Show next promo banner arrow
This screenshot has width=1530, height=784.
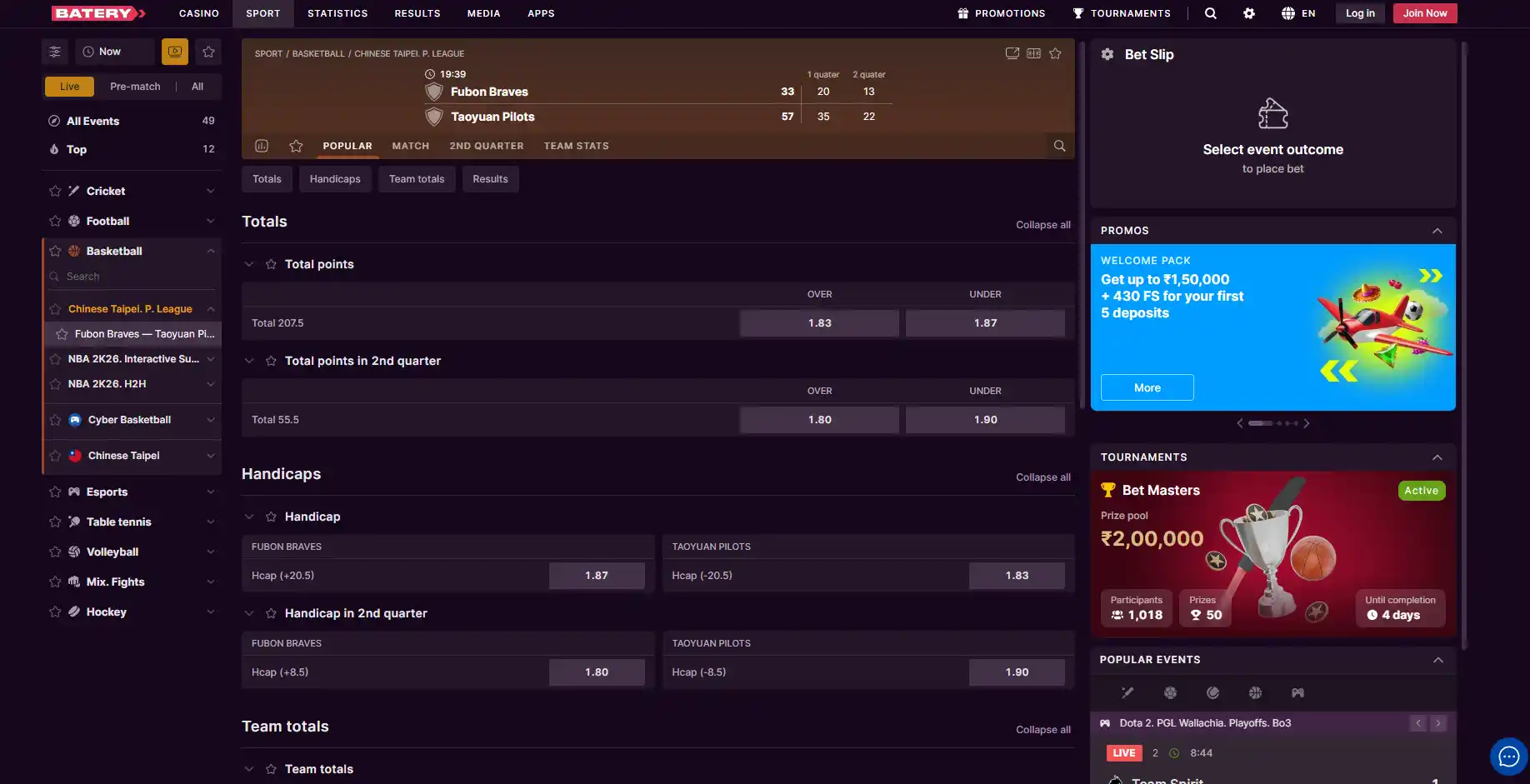(1307, 423)
